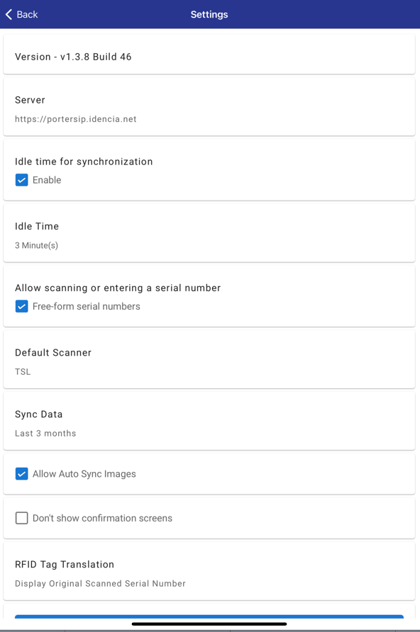
Task: Tap the Last 3 months value
Action: click(x=46, y=433)
